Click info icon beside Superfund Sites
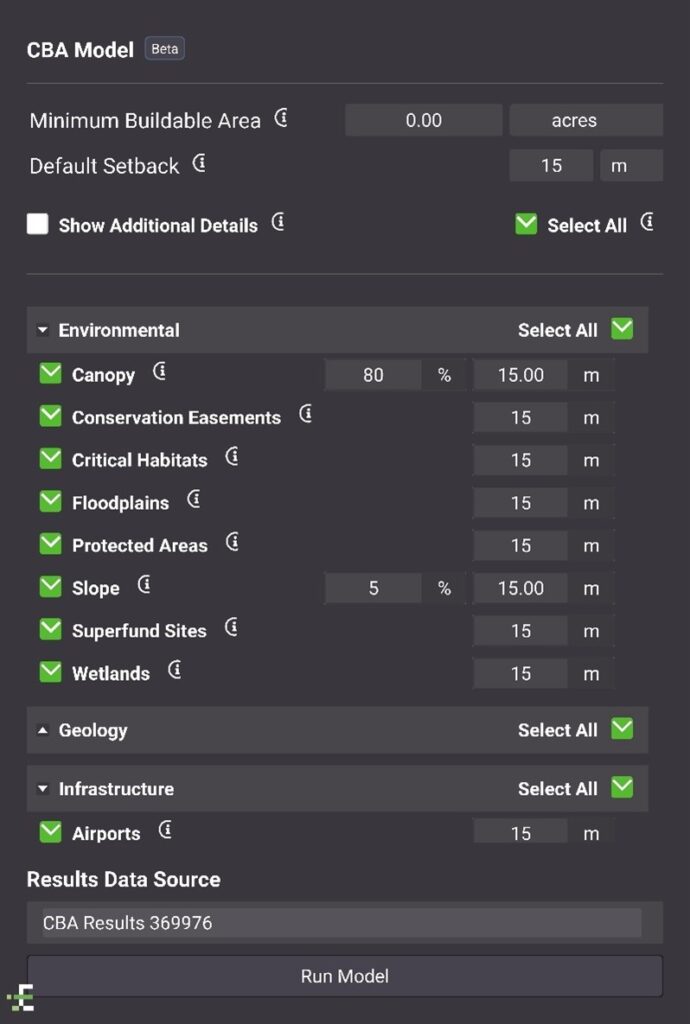 pos(231,628)
